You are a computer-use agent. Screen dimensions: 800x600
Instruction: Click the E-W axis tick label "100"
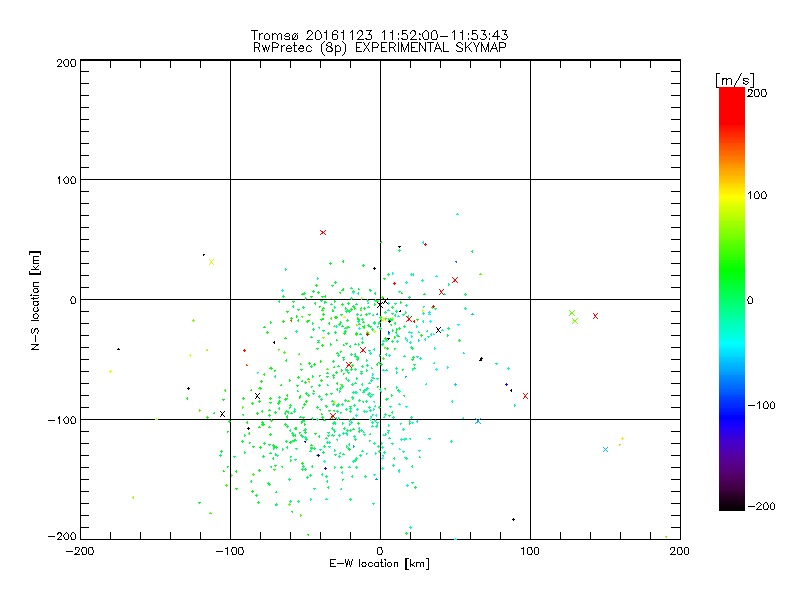(x=530, y=551)
